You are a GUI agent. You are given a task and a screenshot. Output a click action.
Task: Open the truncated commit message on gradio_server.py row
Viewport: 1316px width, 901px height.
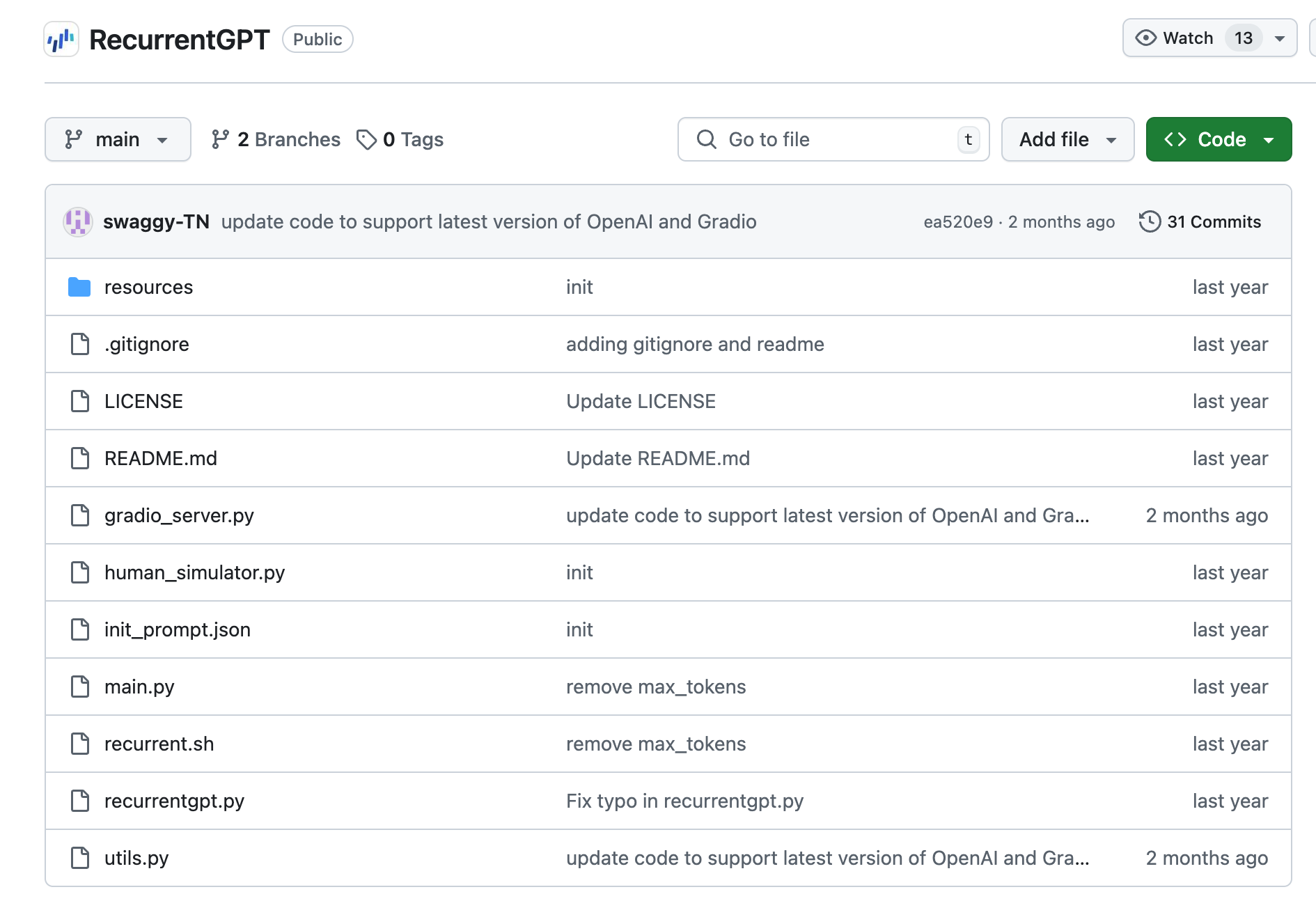point(828,515)
